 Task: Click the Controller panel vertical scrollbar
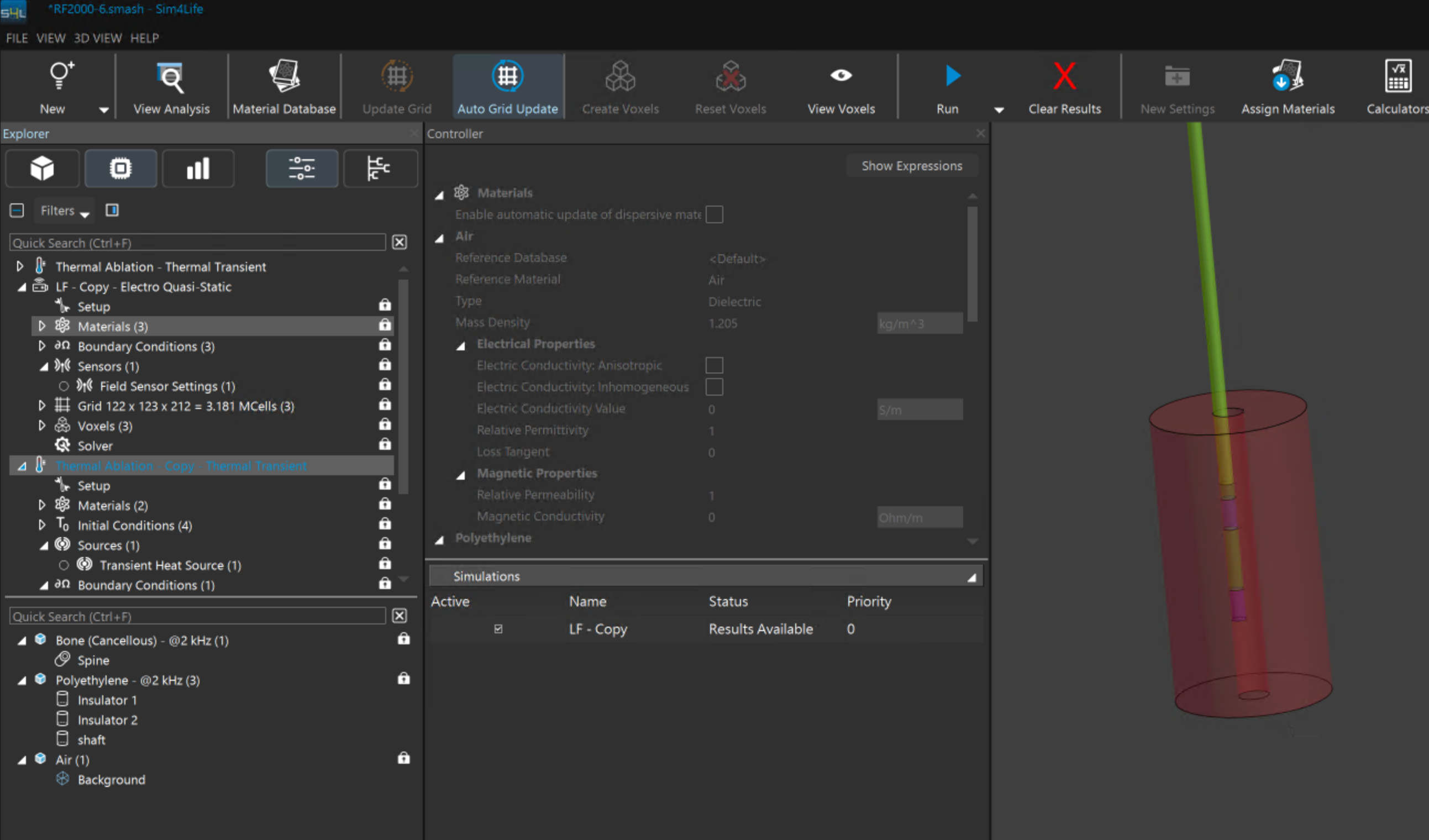click(972, 263)
